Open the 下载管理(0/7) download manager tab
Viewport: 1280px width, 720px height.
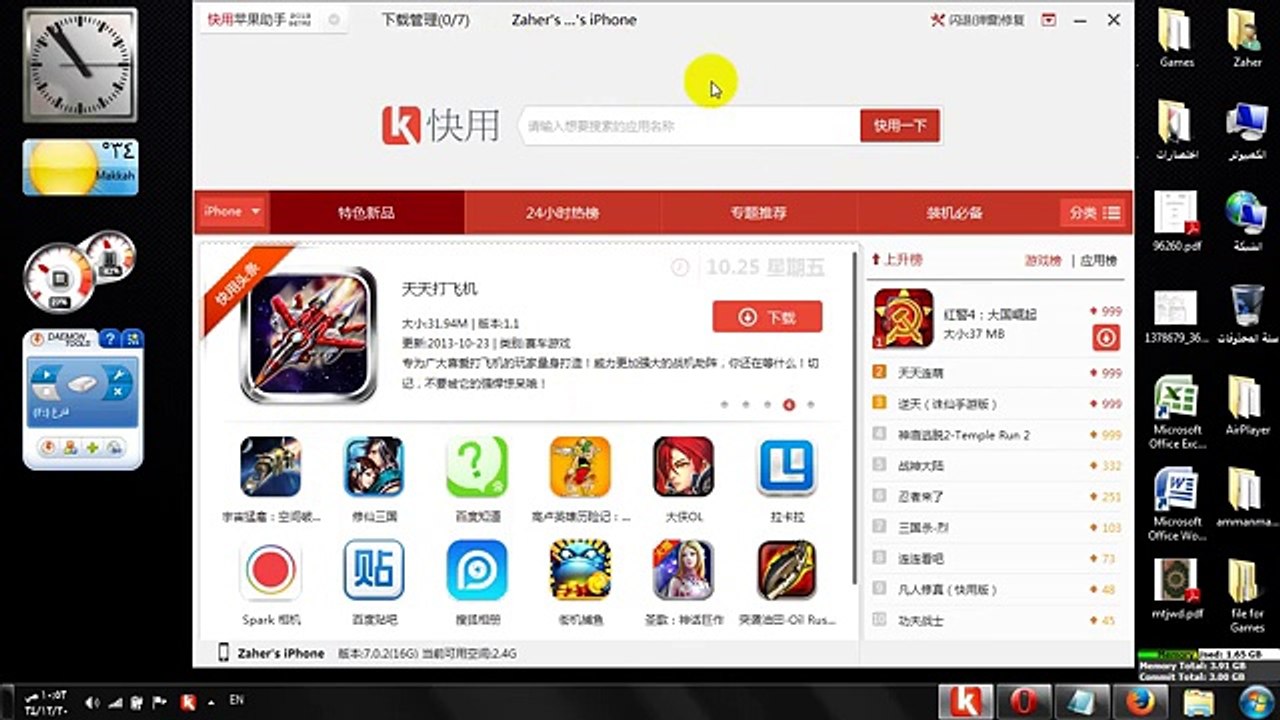(425, 20)
